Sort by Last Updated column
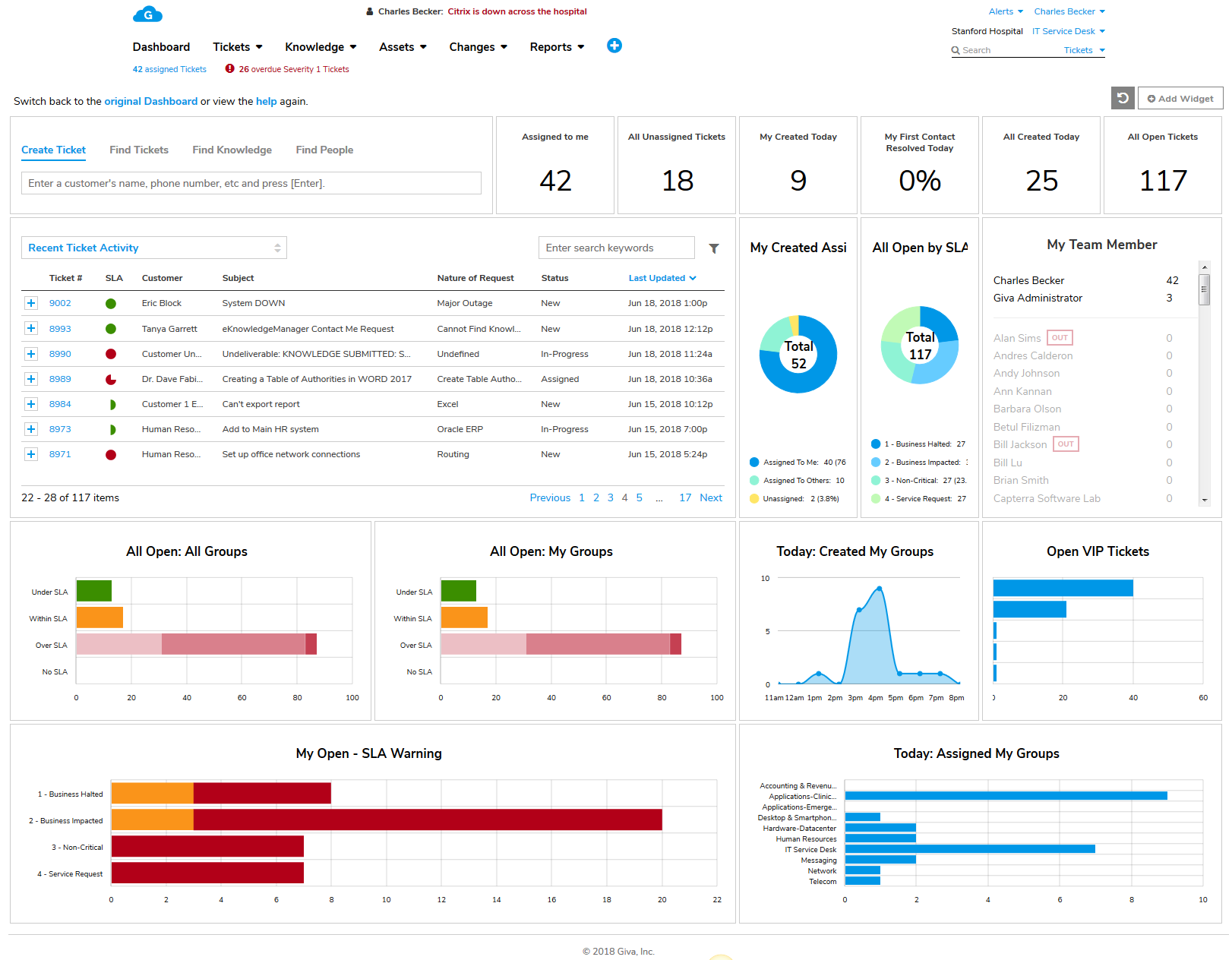This screenshot has width=1232, height=960. tap(662, 278)
